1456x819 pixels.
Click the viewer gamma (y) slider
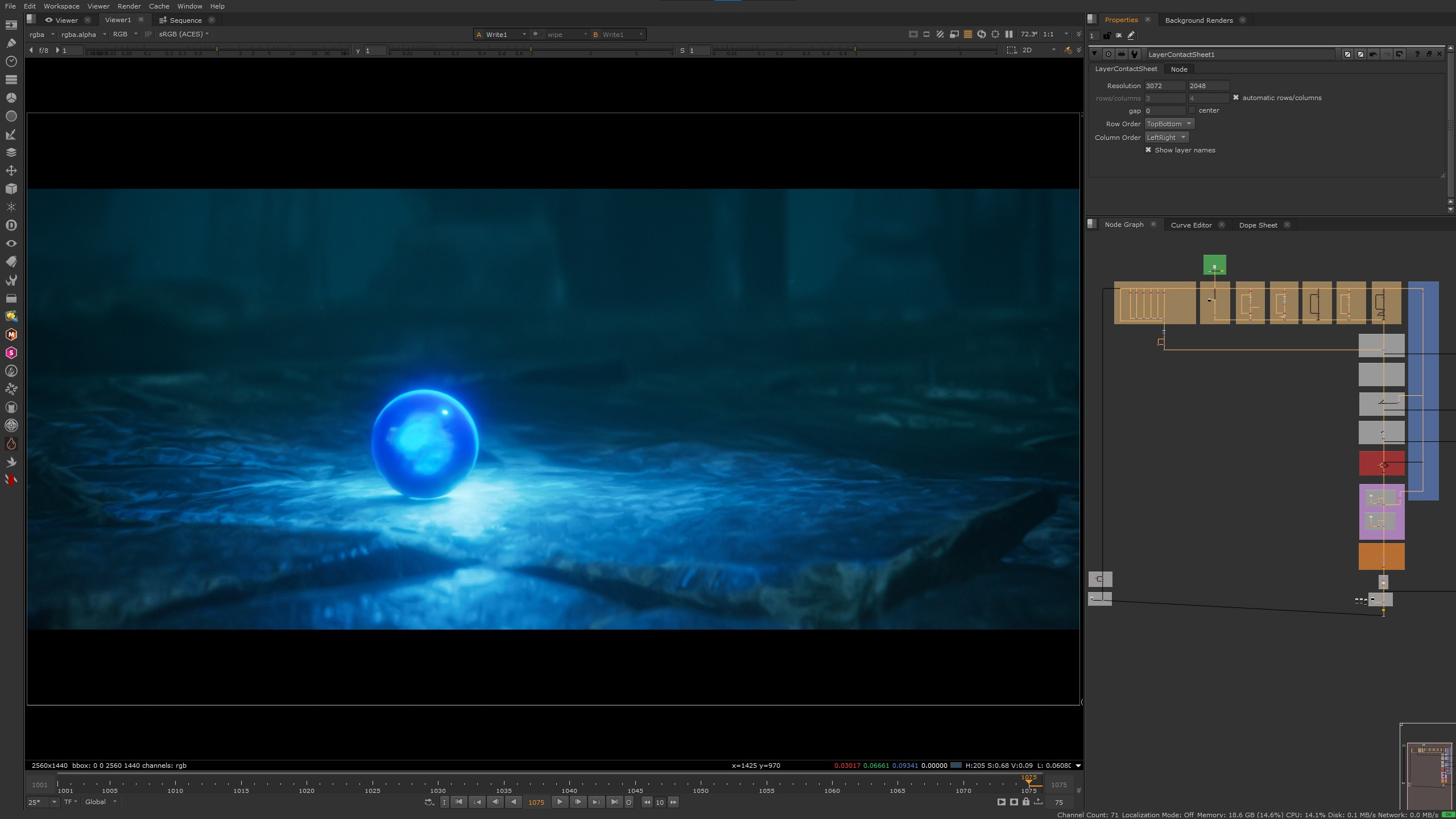click(x=531, y=51)
